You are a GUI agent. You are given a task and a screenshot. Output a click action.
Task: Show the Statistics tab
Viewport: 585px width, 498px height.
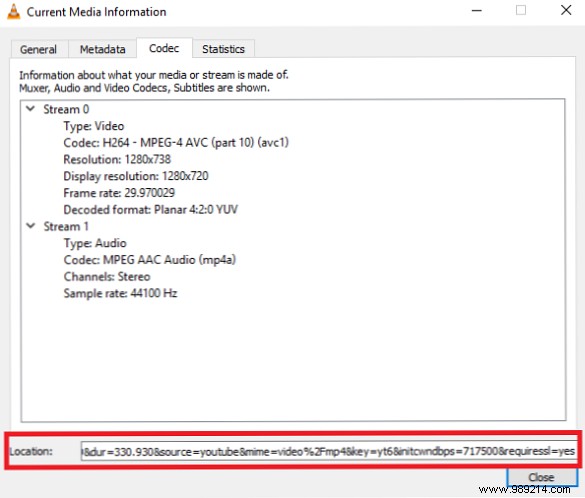[x=223, y=49]
